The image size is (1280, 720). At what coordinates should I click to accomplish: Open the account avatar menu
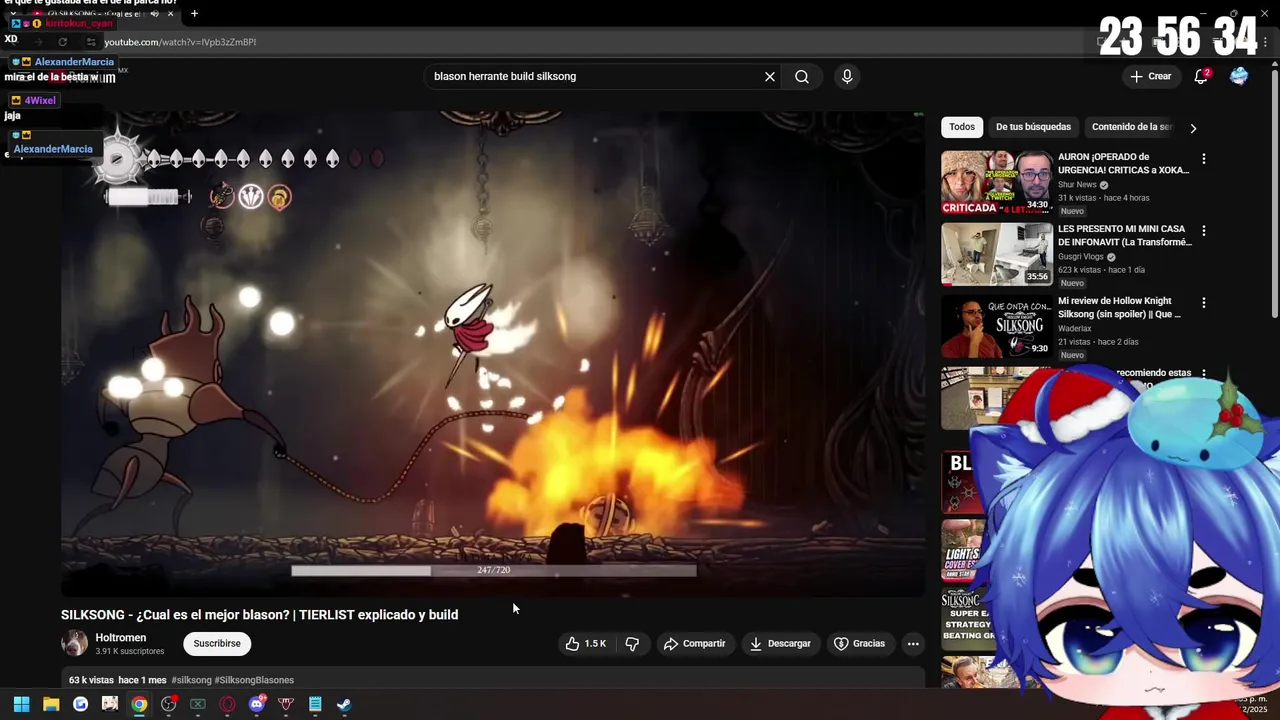(1239, 77)
